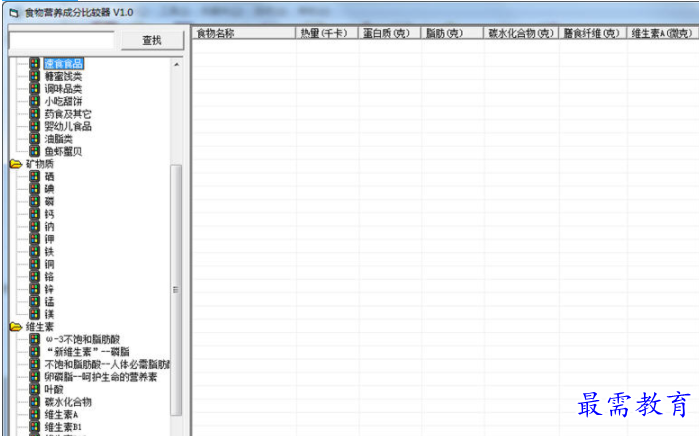The image size is (699, 436).
Task: Select 维生素A in the tree
Action: coord(62,414)
